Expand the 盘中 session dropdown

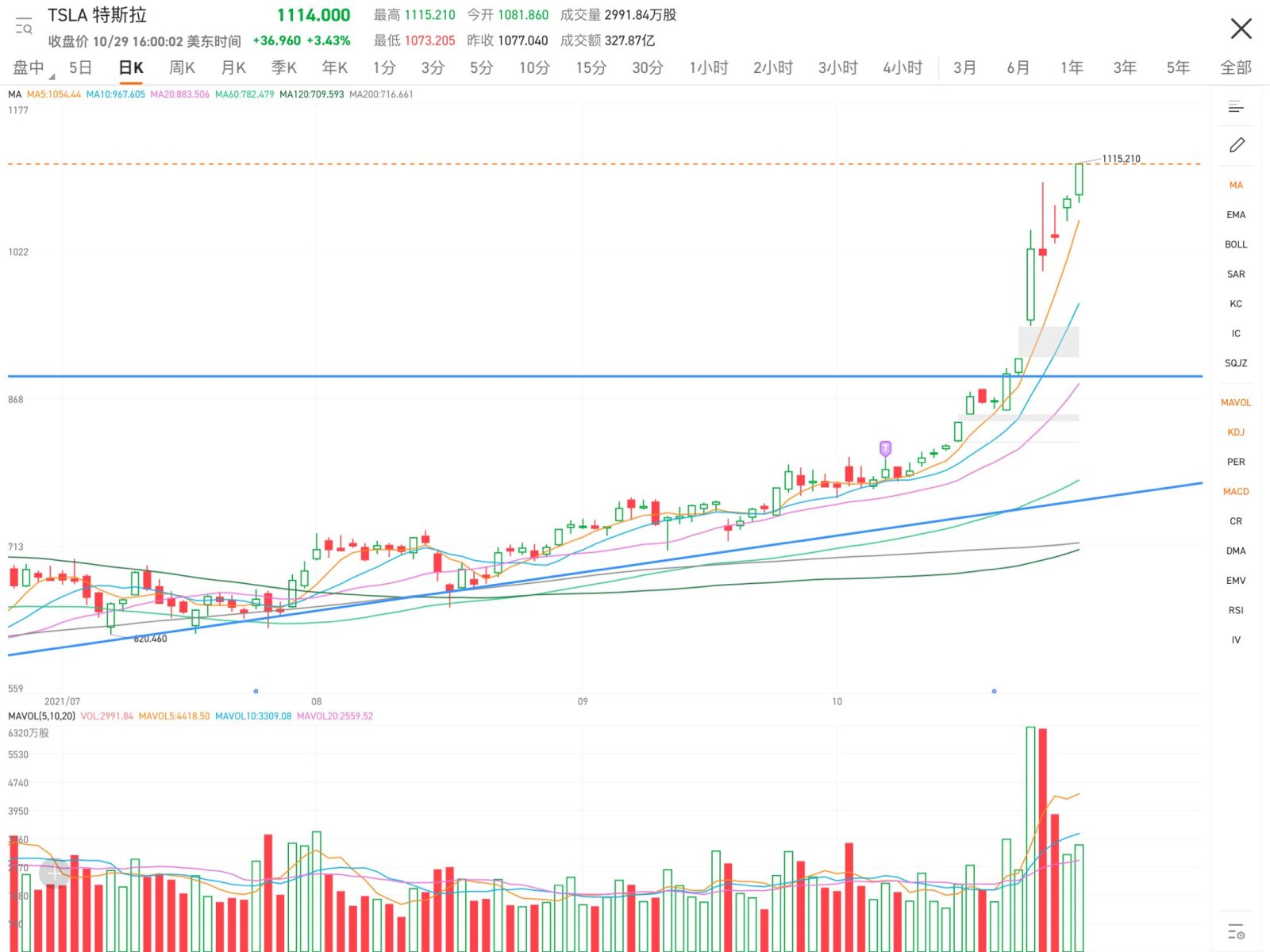[x=32, y=68]
